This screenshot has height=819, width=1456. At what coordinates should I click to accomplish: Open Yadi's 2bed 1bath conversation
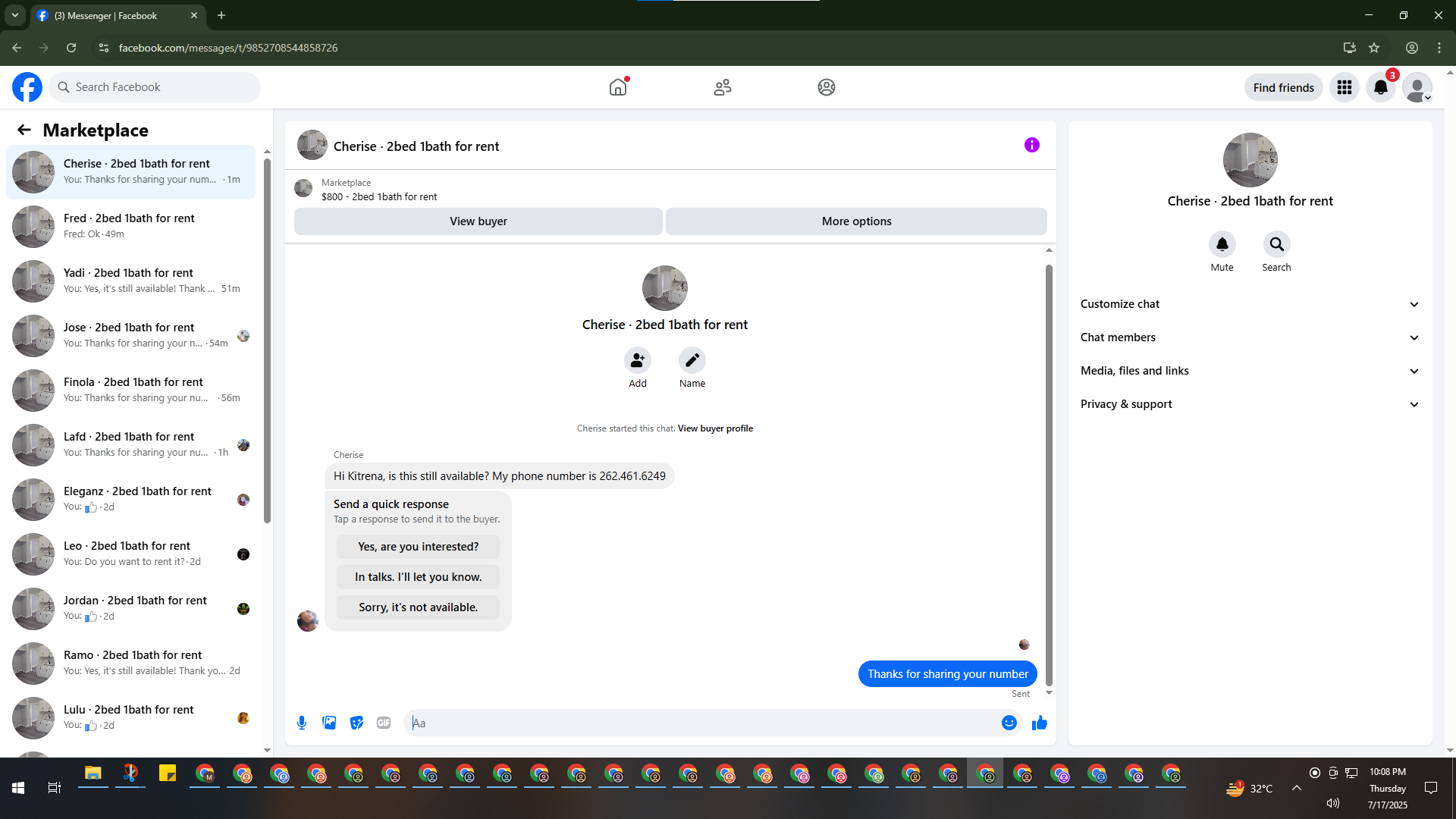point(130,281)
